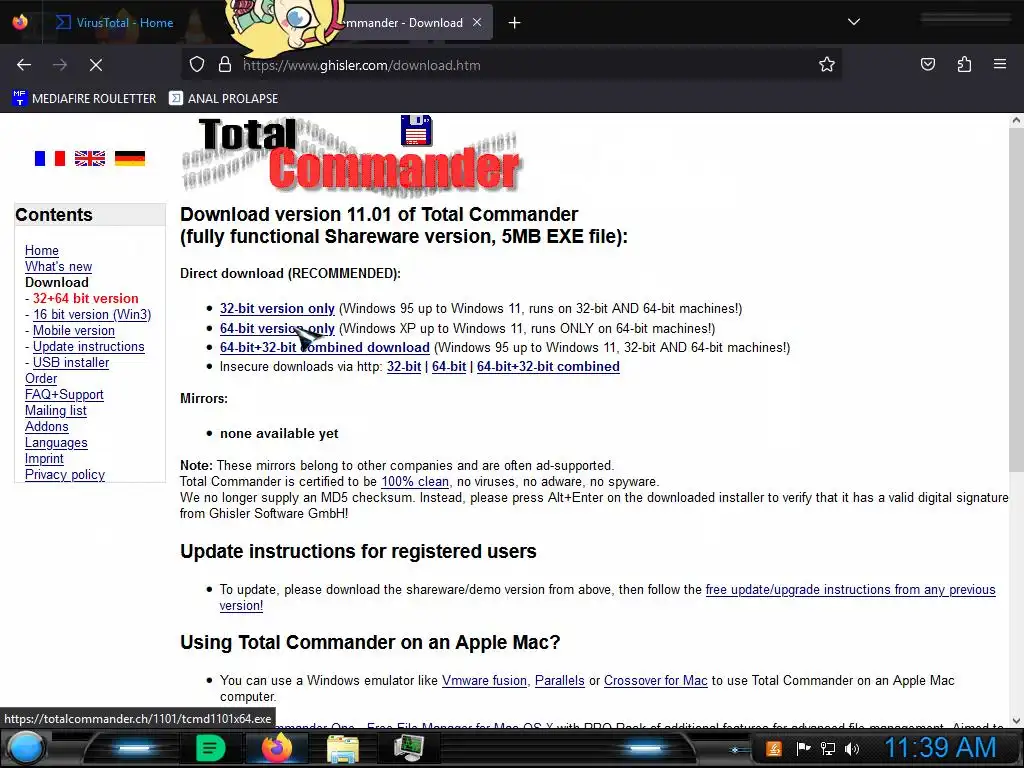Click insecure http 64-bit+32-bit combined link
Viewport: 1024px width, 768px height.
click(548, 366)
